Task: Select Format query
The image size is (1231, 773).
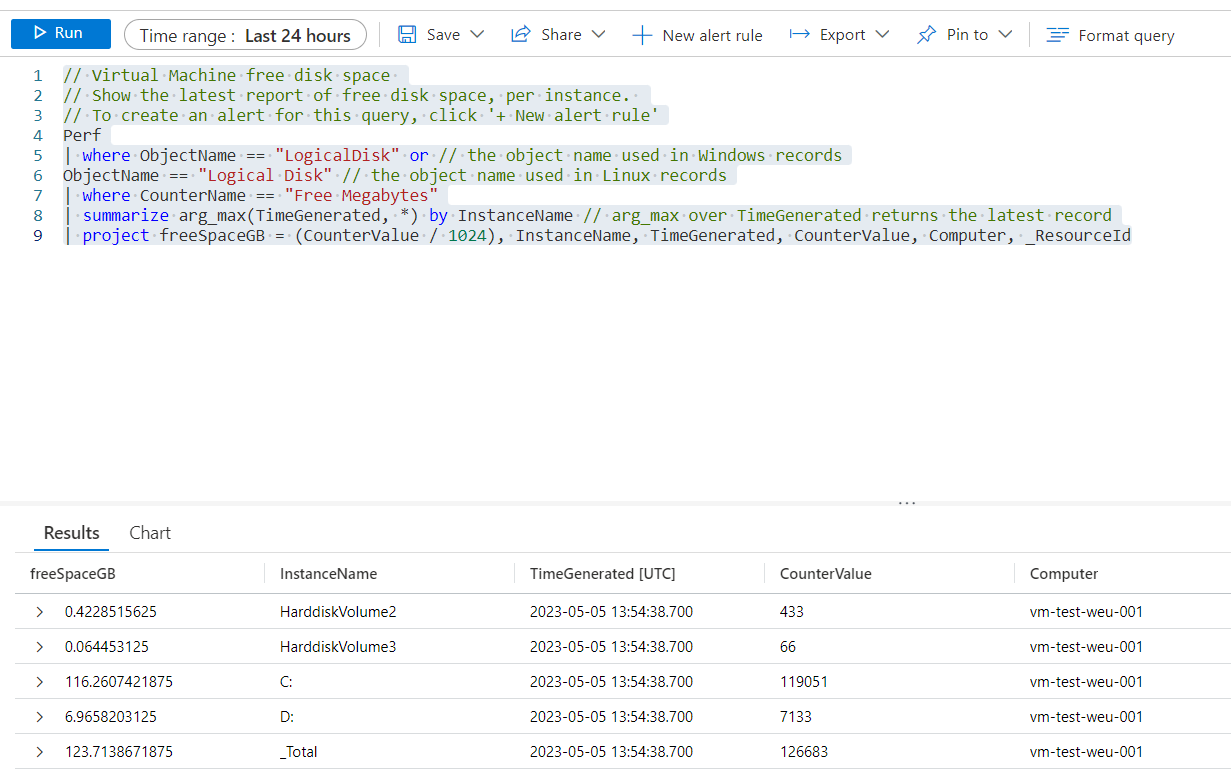Action: (x=1110, y=34)
